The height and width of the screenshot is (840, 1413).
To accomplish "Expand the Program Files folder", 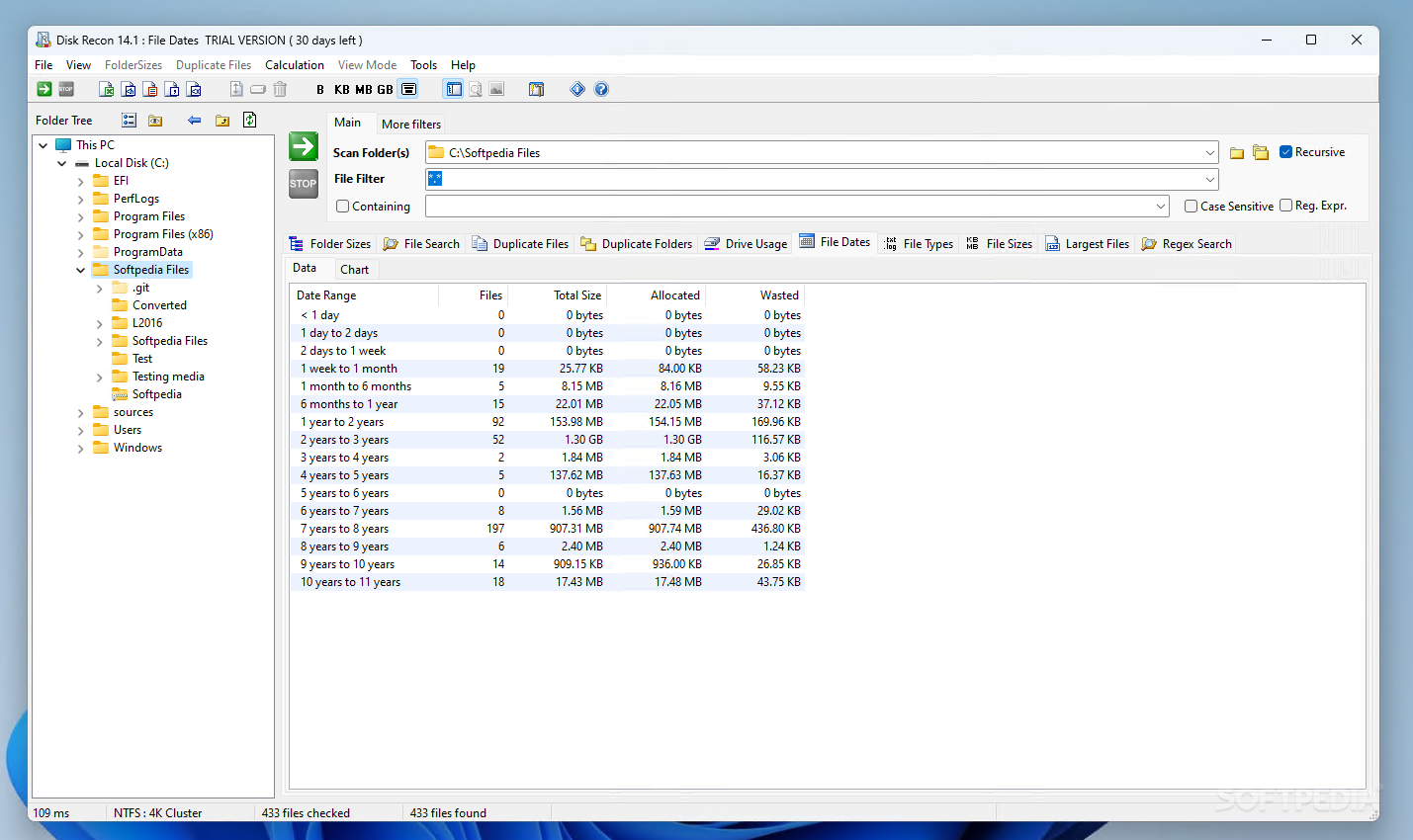I will pos(81,216).
